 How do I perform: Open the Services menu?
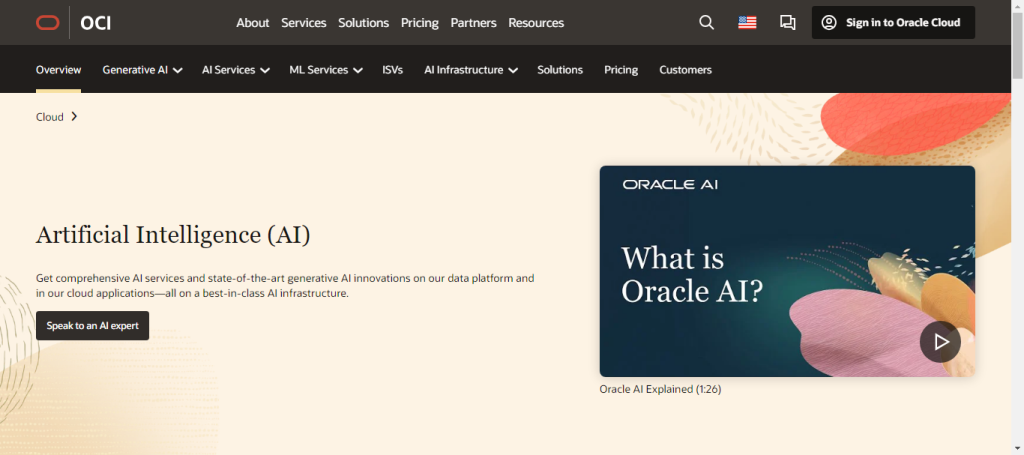(x=304, y=23)
